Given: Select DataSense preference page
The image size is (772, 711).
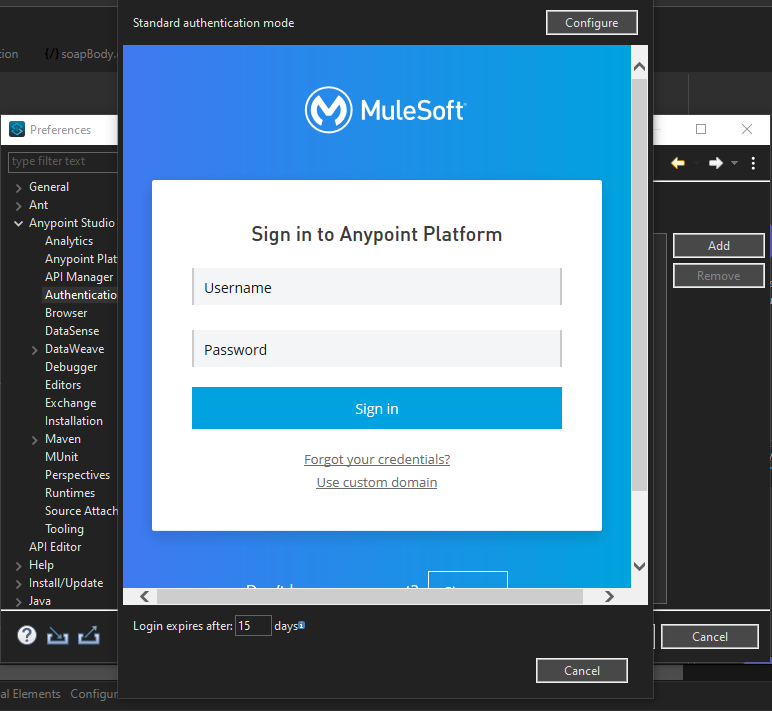Looking at the screenshot, I should tap(72, 331).
